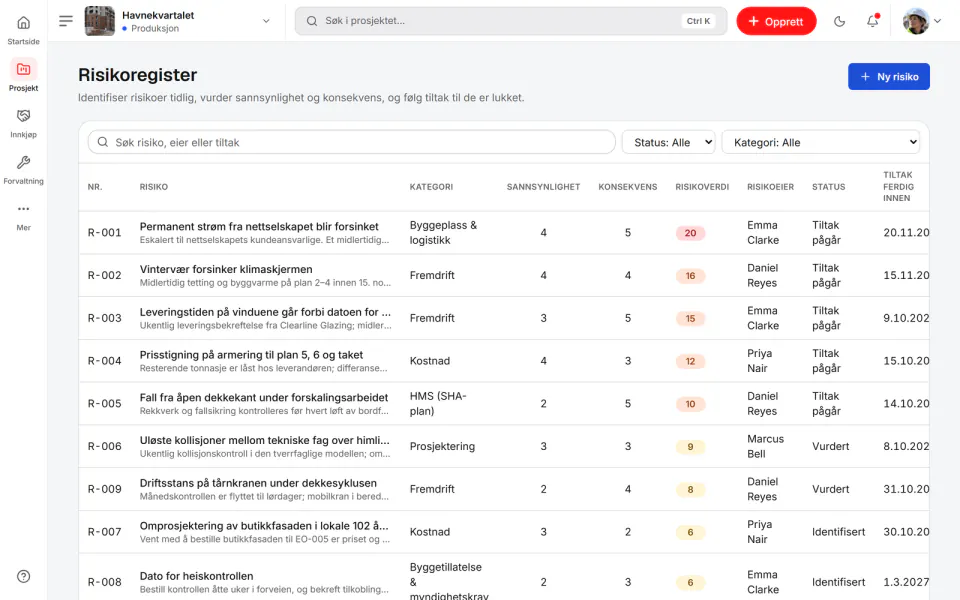Collapse sidebar with hamburger menu icon
Image resolution: width=960 pixels, height=600 pixels.
(66, 21)
